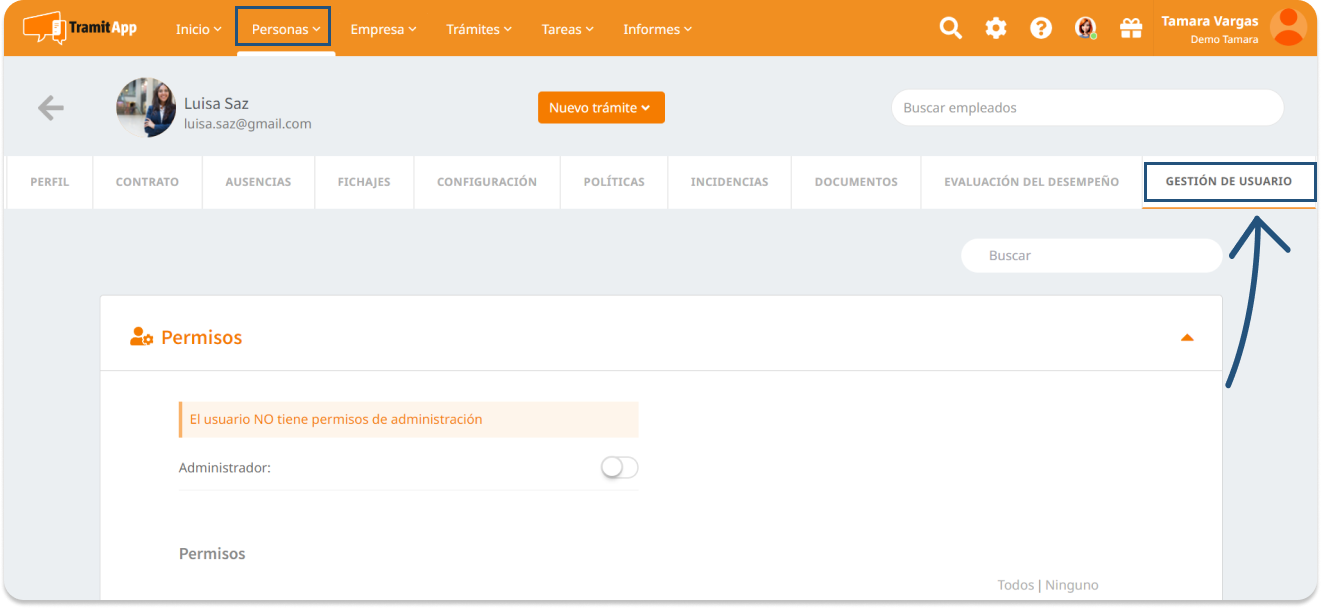The image size is (1322, 608).
Task: Enable the Administrador toggle switch
Action: 619,467
